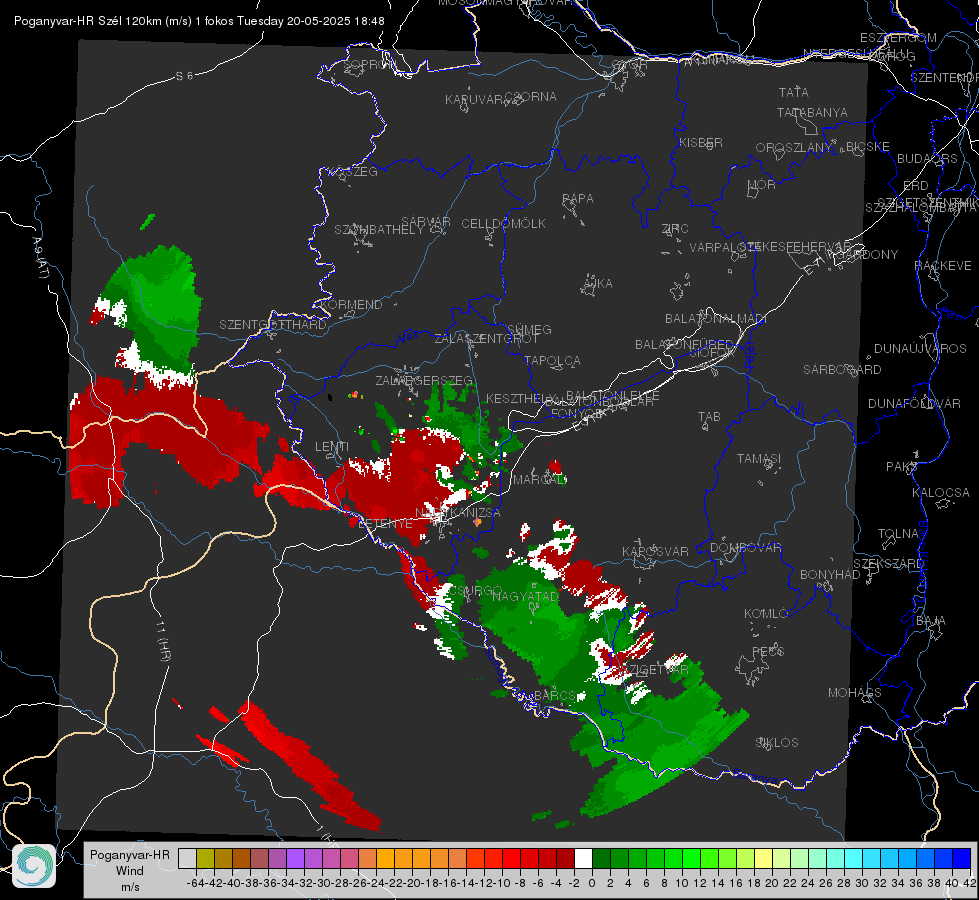979x900 pixels.
Task: Click the MÓR town label
Action: [762, 184]
